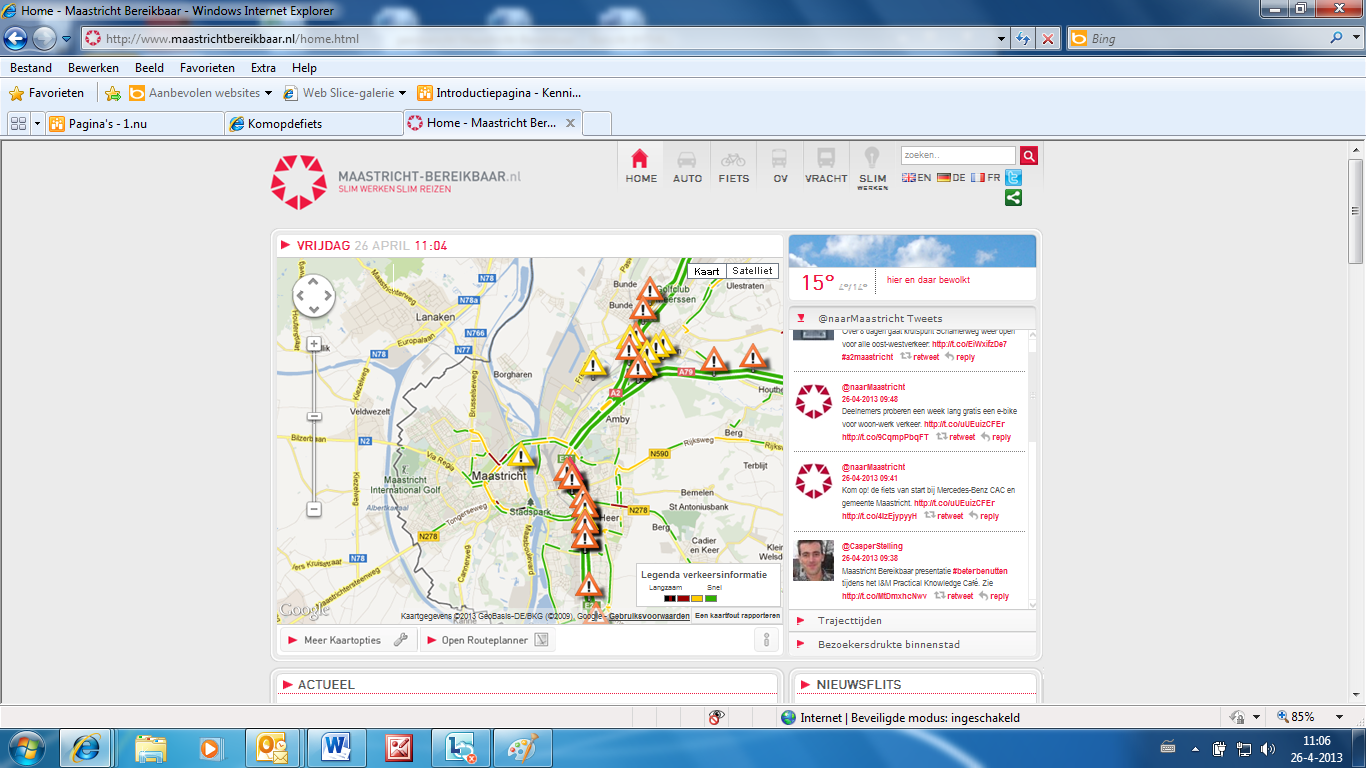Open the Gebruiksvoorwaarden map link
Viewport: 1366px width, 768px height.
(x=649, y=616)
